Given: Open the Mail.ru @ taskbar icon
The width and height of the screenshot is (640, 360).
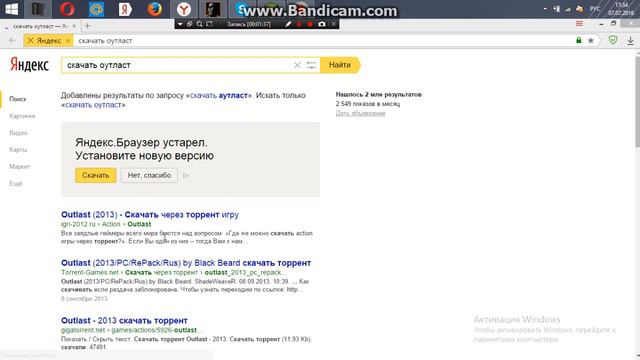Looking at the screenshot, I should point(96,9).
